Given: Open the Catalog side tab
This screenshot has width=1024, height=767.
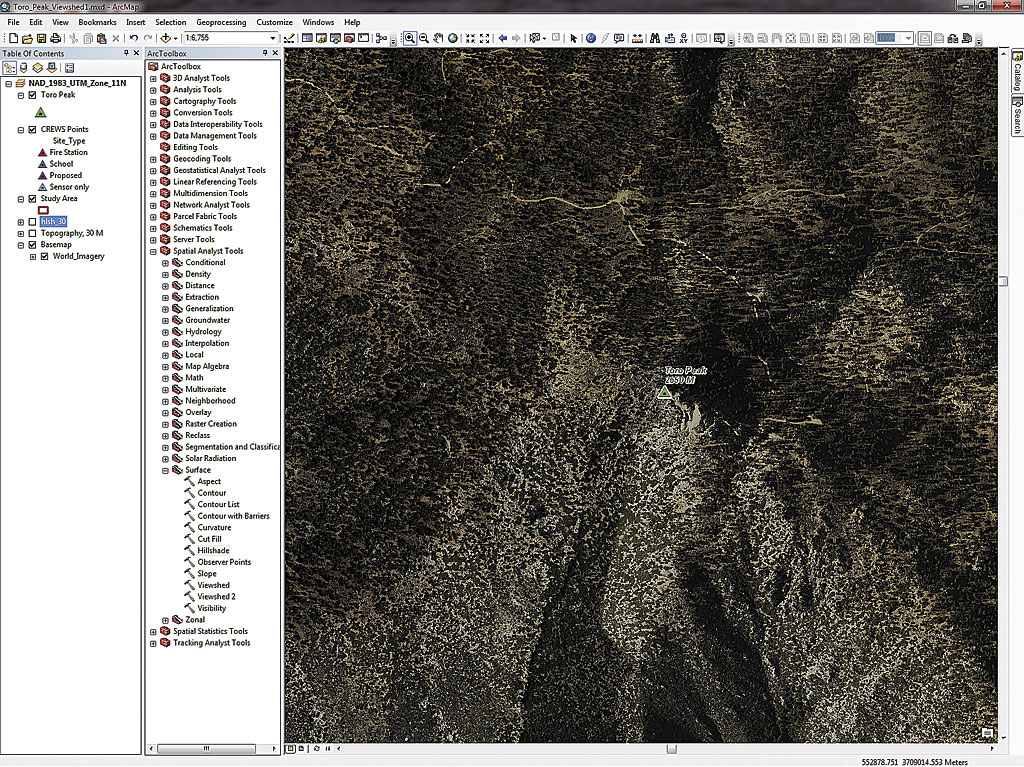Looking at the screenshot, I should (x=1017, y=72).
